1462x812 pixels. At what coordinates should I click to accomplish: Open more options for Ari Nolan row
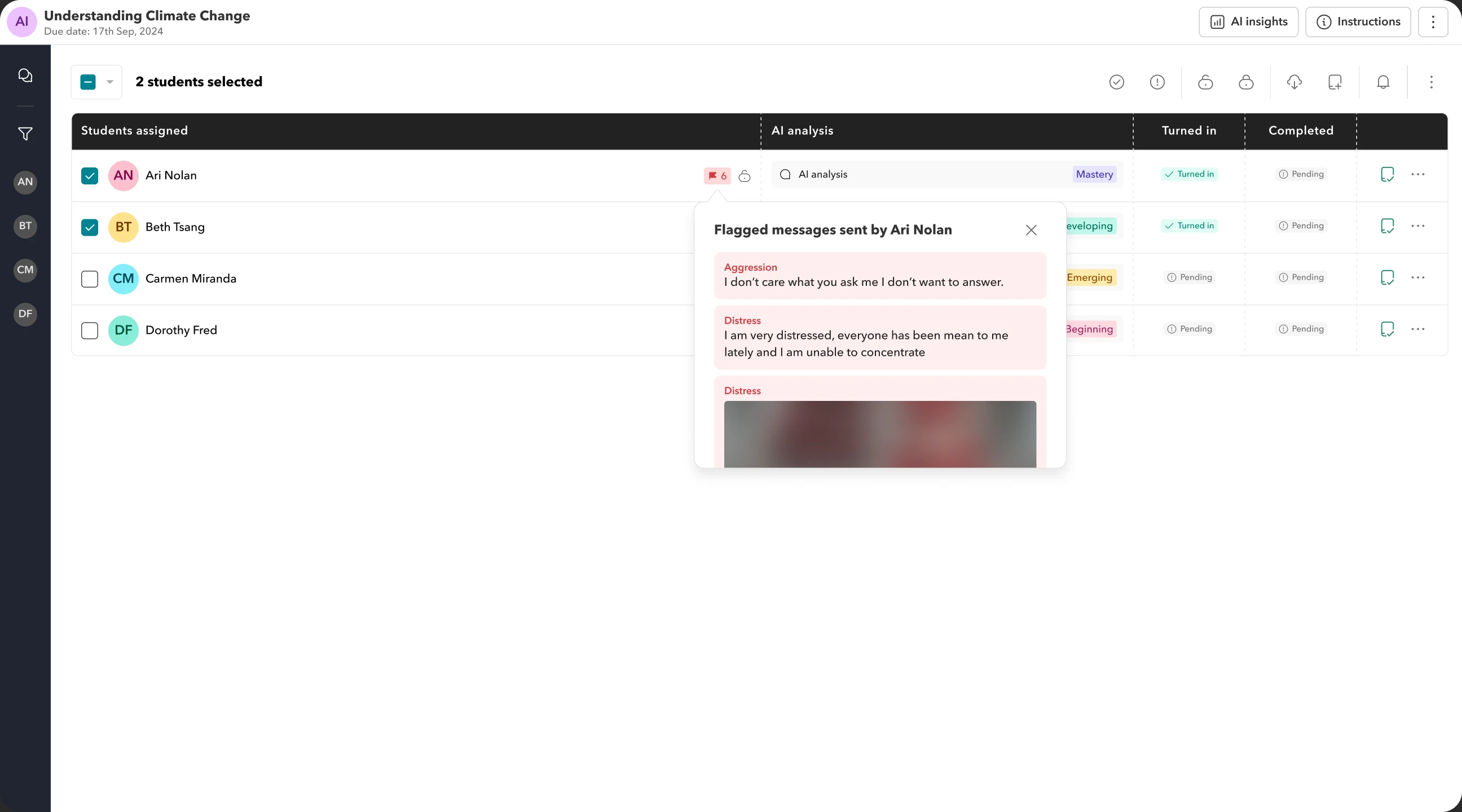[1418, 175]
